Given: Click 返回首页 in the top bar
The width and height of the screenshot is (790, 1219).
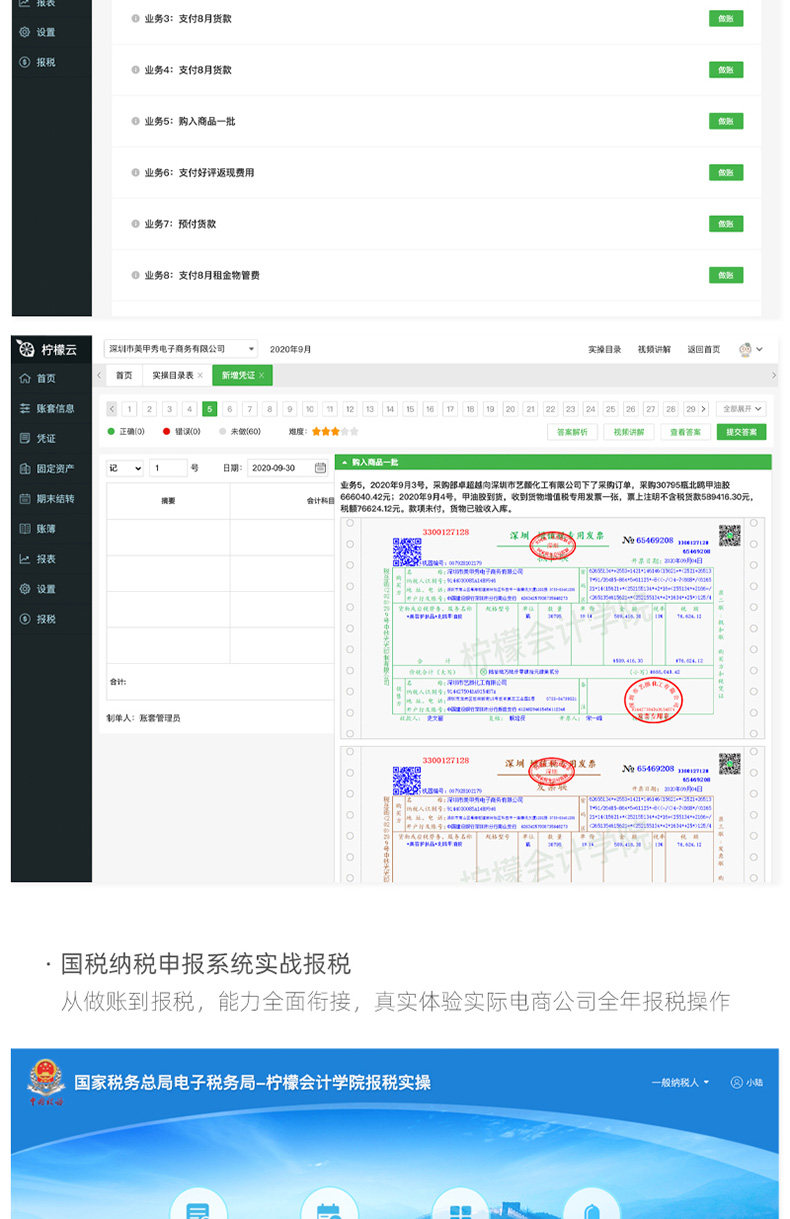Looking at the screenshot, I should 703,349.
